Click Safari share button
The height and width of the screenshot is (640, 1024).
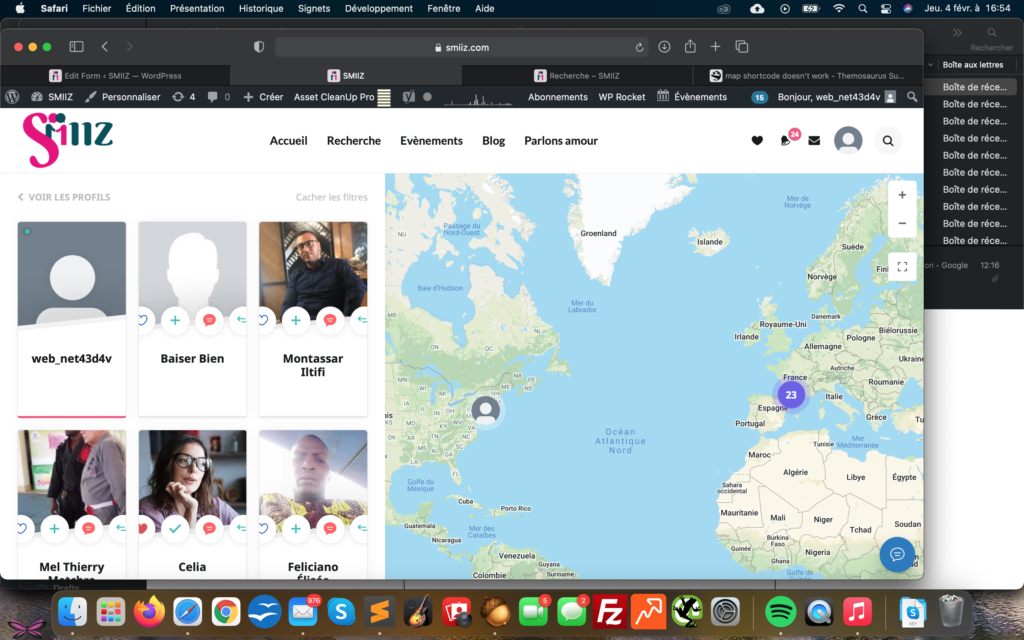690,46
